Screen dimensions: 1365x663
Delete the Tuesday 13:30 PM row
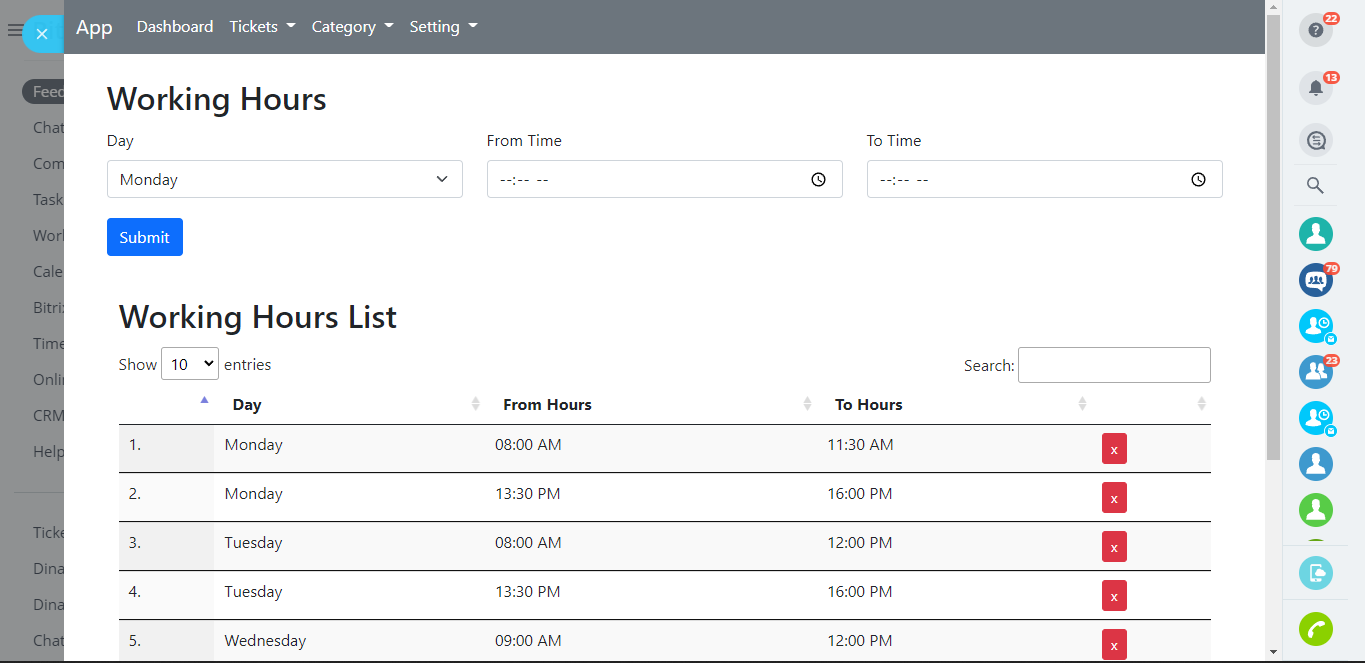(x=1114, y=596)
